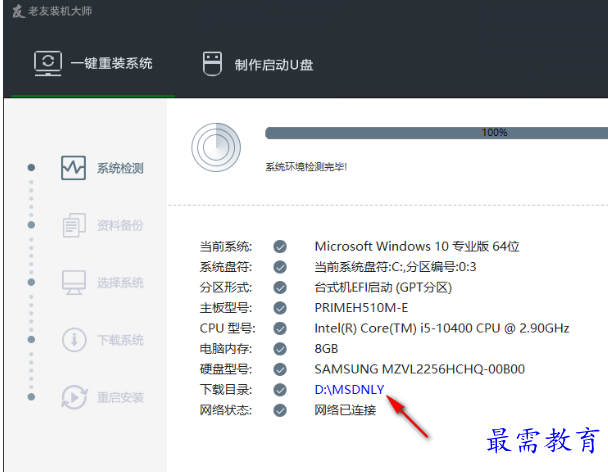This screenshot has width=608, height=472.
Task: Click the 老友装机大师 window title text
Action: click(x=60, y=11)
